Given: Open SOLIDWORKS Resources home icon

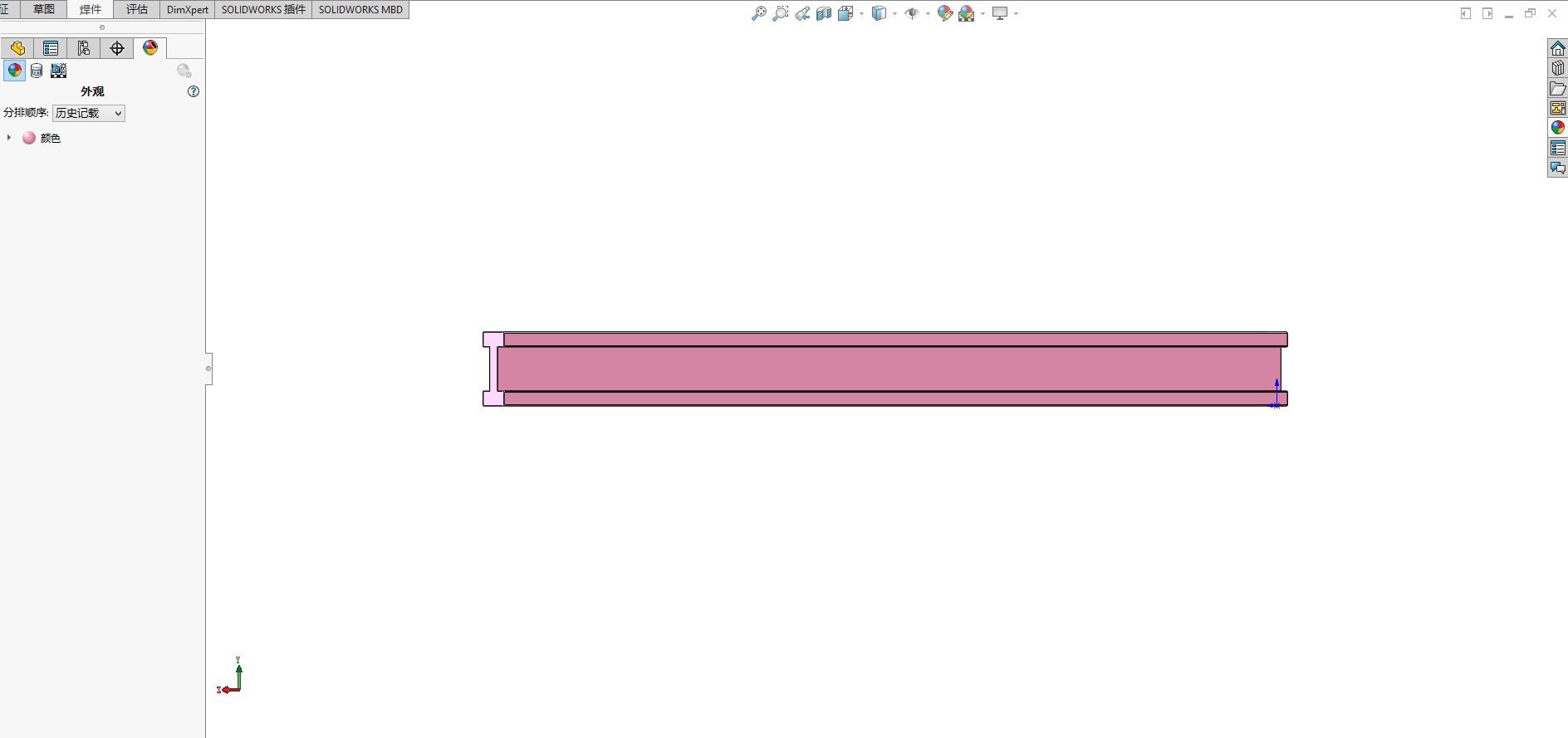Looking at the screenshot, I should tap(1557, 48).
